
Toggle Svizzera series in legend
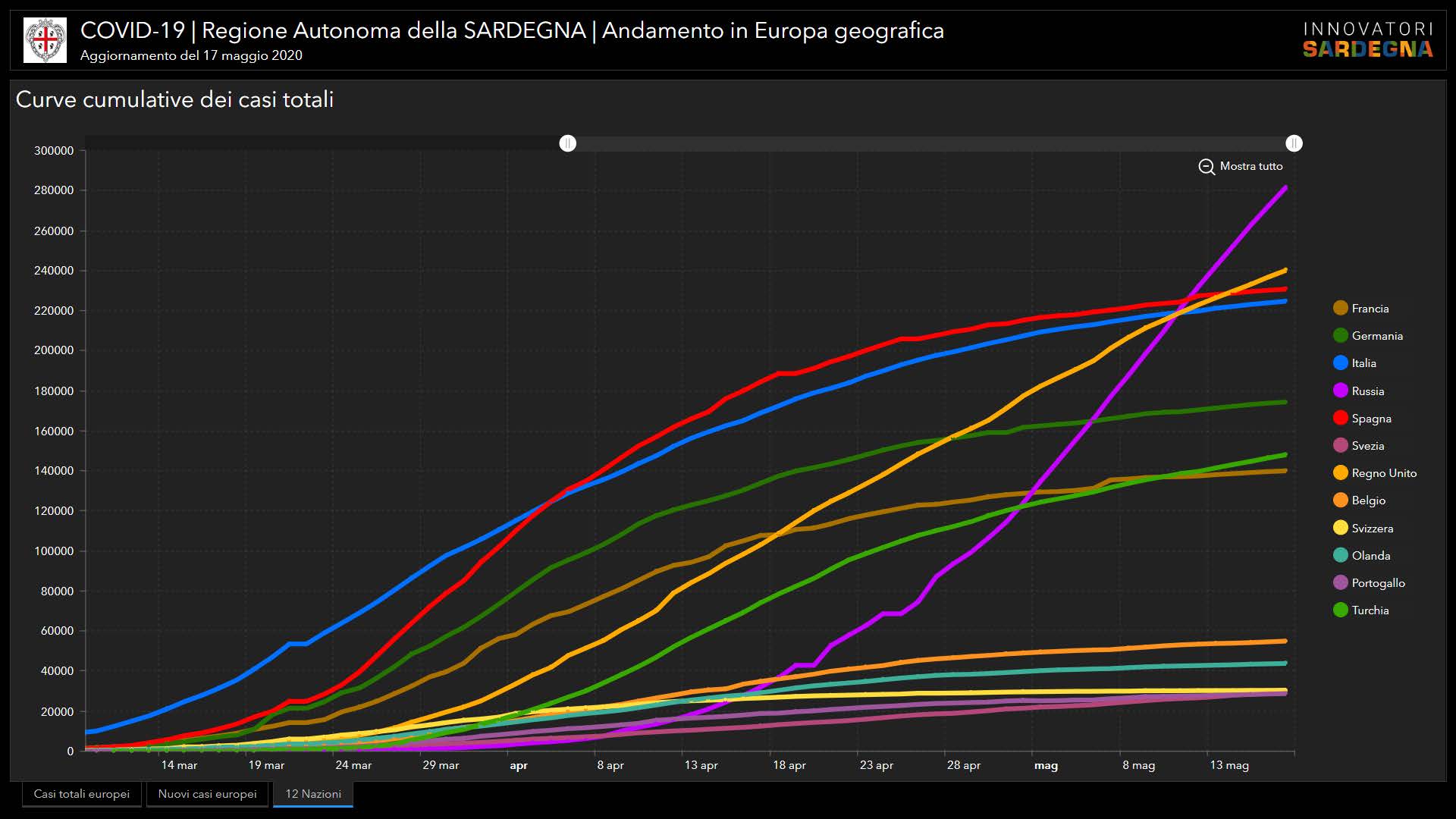point(1341,528)
